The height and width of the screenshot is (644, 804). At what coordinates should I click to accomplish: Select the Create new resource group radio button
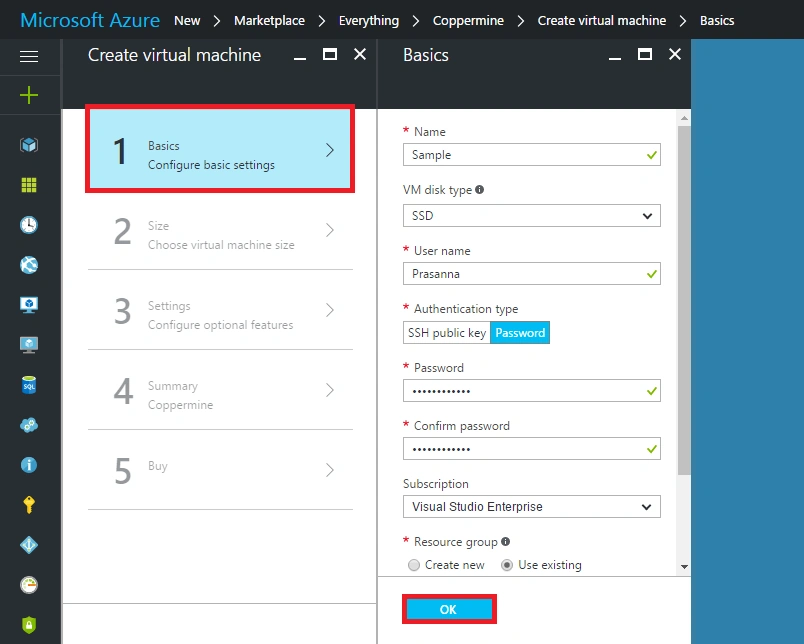[x=414, y=565]
